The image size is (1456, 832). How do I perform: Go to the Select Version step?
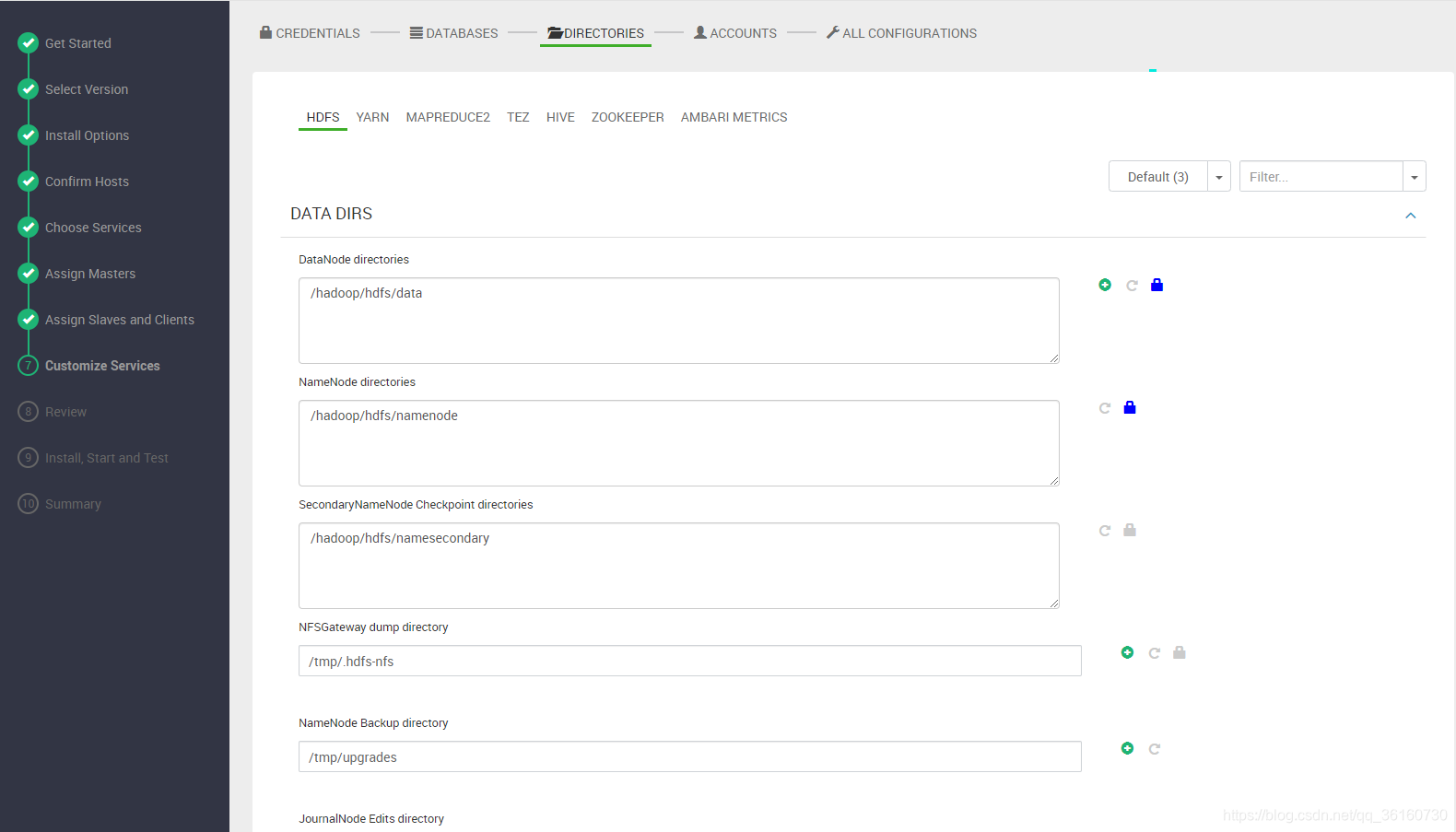click(87, 89)
